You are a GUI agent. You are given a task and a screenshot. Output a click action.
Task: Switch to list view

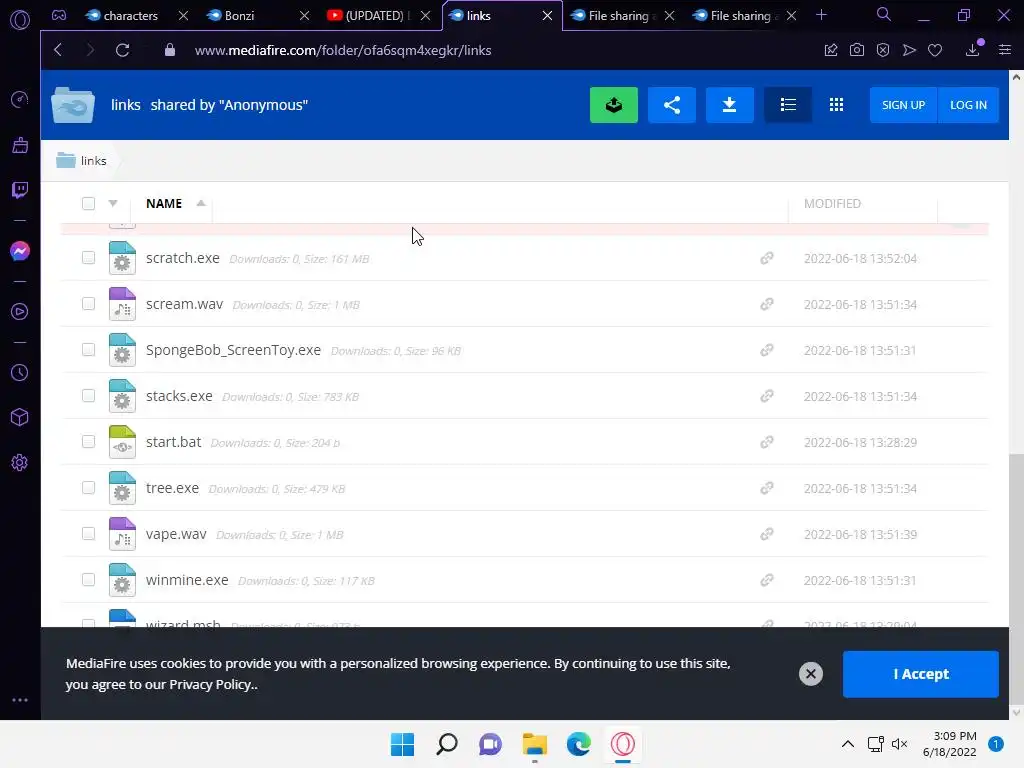(788, 104)
